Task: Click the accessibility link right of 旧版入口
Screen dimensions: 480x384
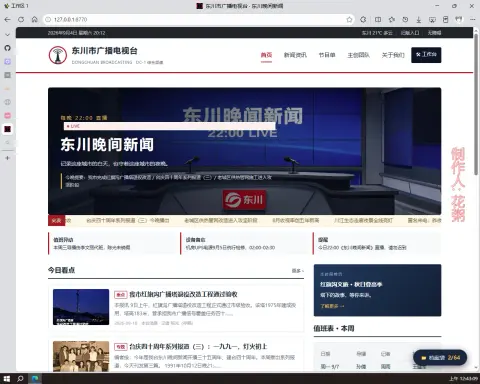Action: point(434,33)
